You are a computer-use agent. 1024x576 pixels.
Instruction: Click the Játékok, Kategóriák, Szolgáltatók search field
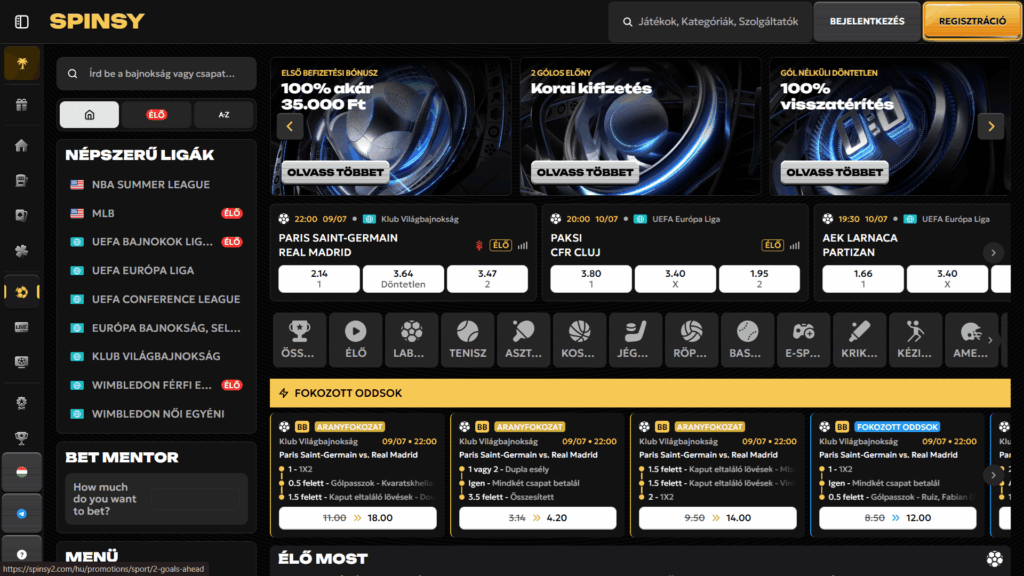tap(710, 22)
